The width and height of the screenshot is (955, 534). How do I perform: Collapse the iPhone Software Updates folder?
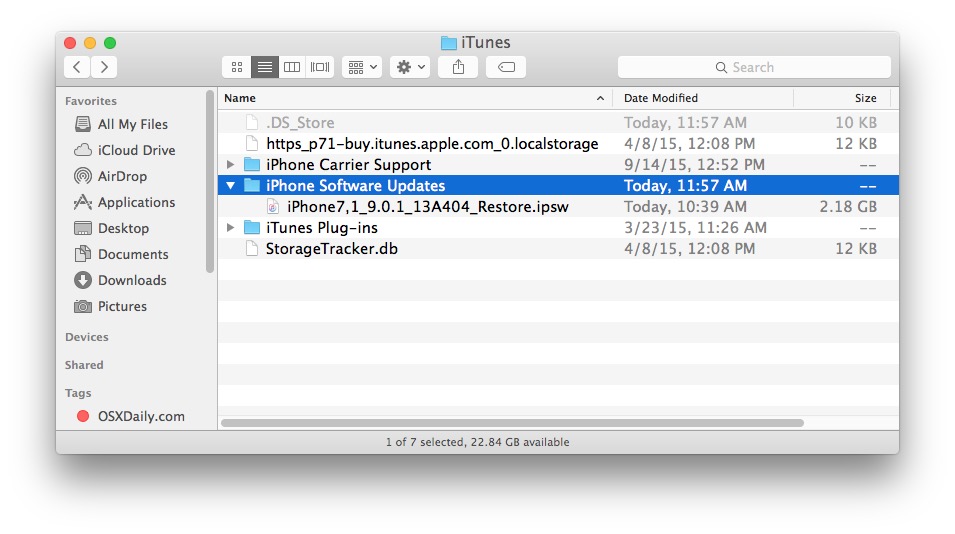pyautogui.click(x=231, y=186)
